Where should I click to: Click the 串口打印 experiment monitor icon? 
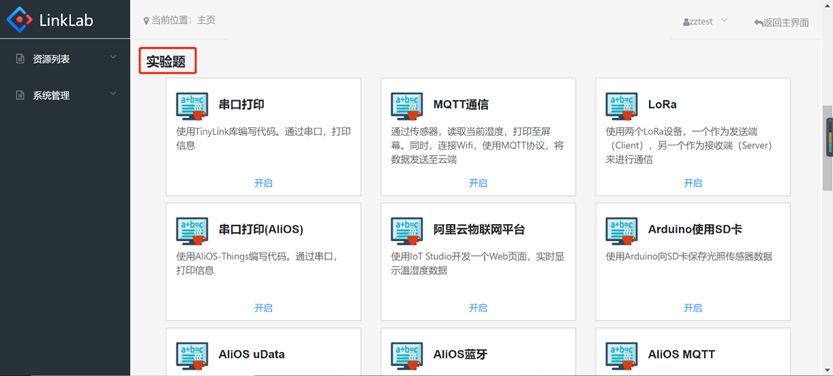pyautogui.click(x=192, y=106)
